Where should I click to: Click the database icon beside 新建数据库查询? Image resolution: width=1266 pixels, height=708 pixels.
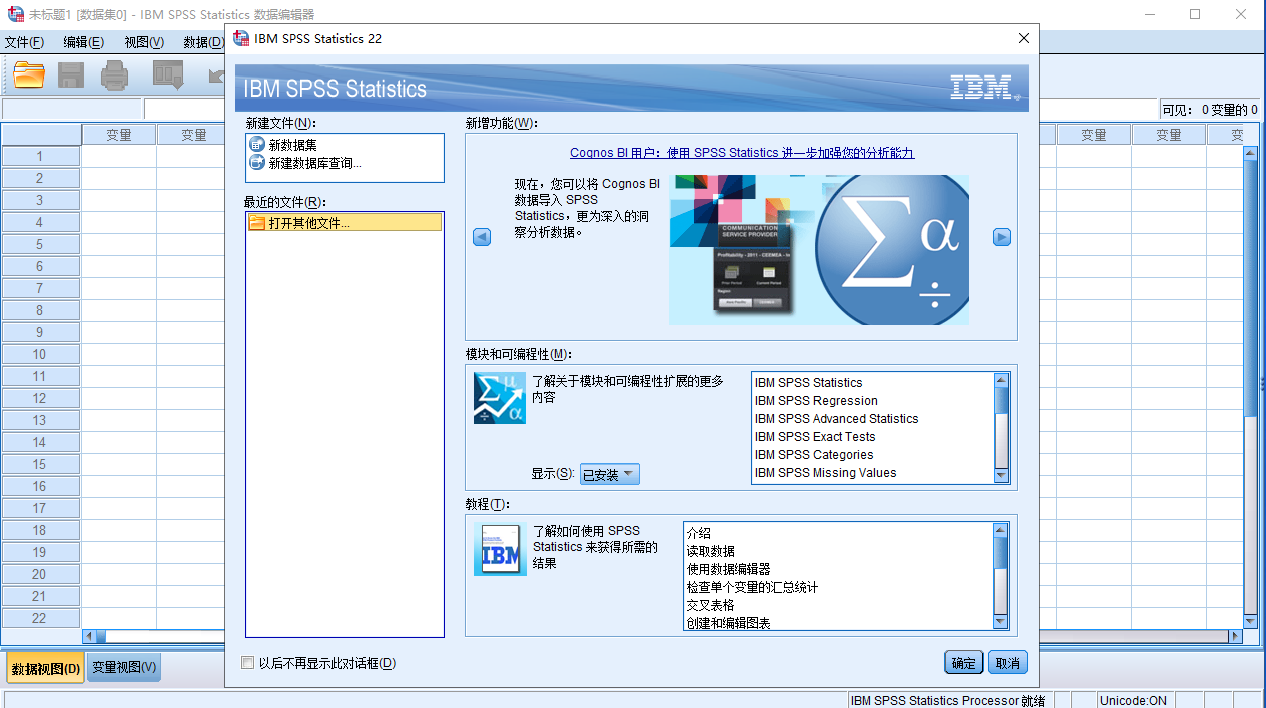(257, 162)
